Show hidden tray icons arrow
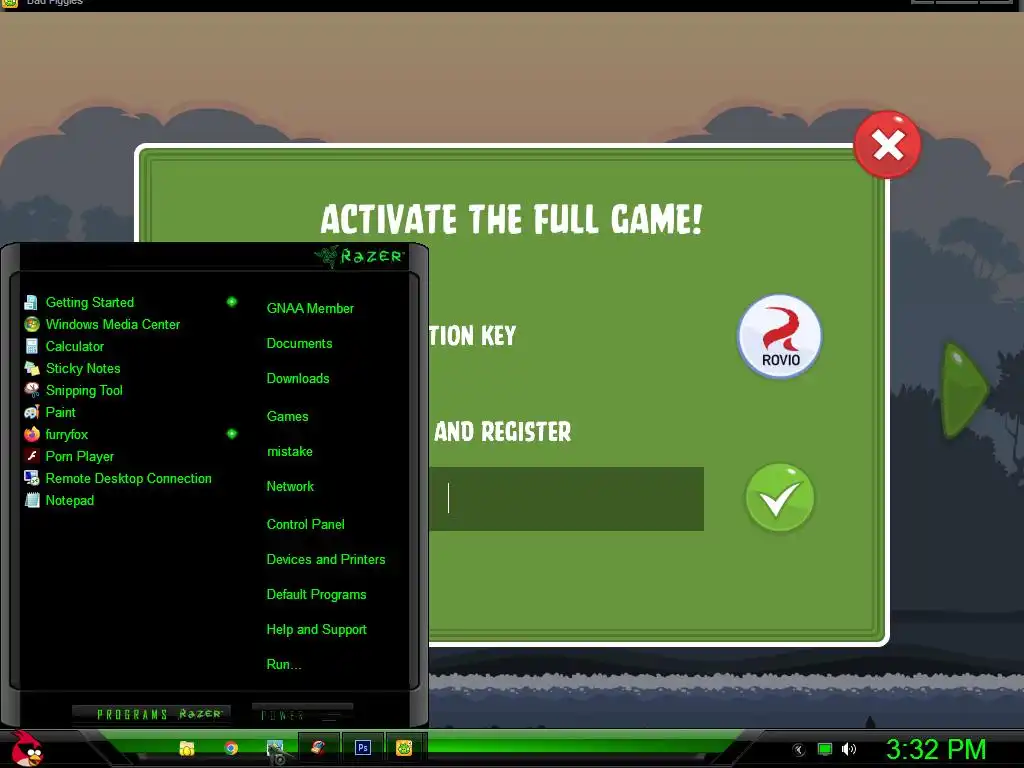This screenshot has width=1024, height=768. click(799, 750)
